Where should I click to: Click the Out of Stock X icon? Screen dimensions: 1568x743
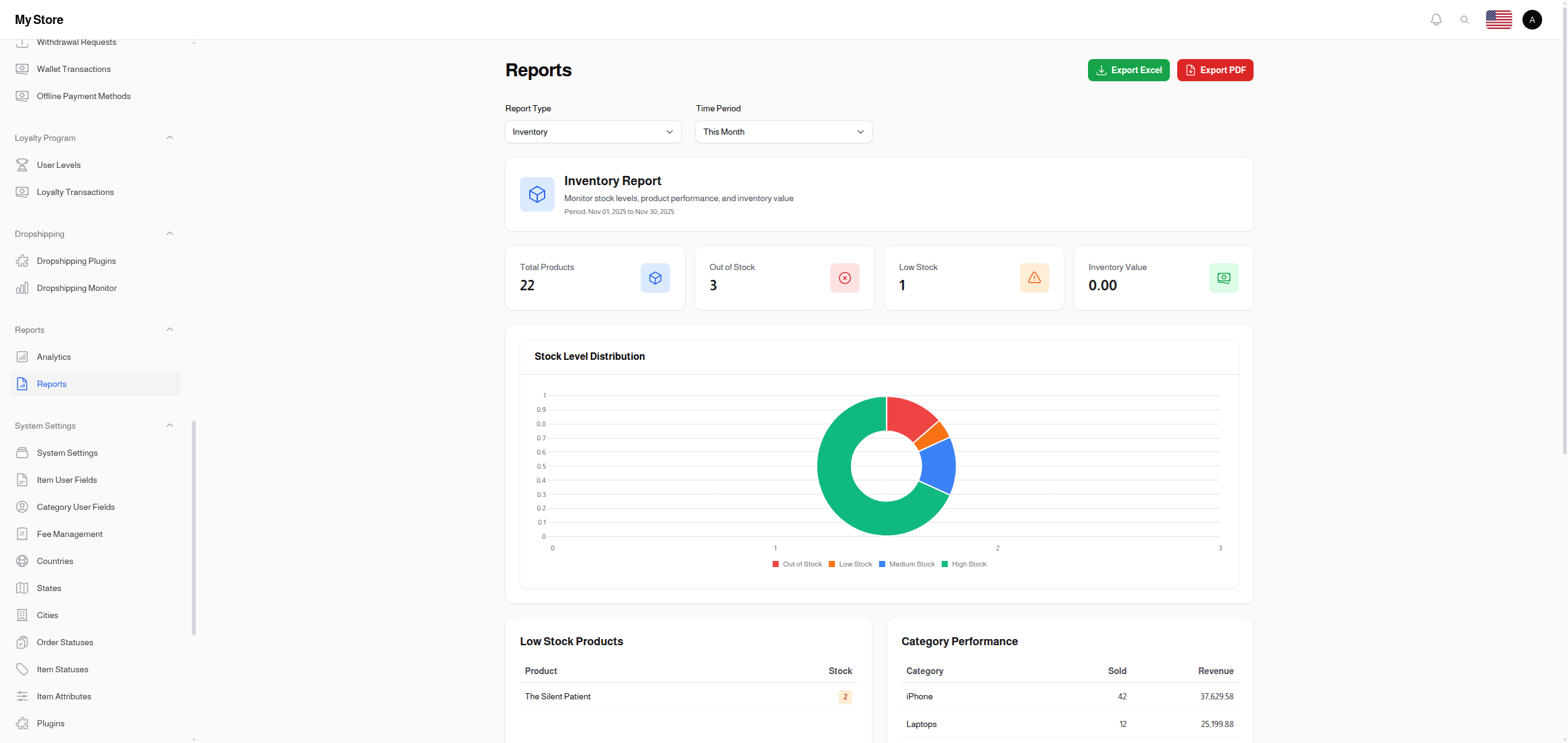tap(844, 278)
